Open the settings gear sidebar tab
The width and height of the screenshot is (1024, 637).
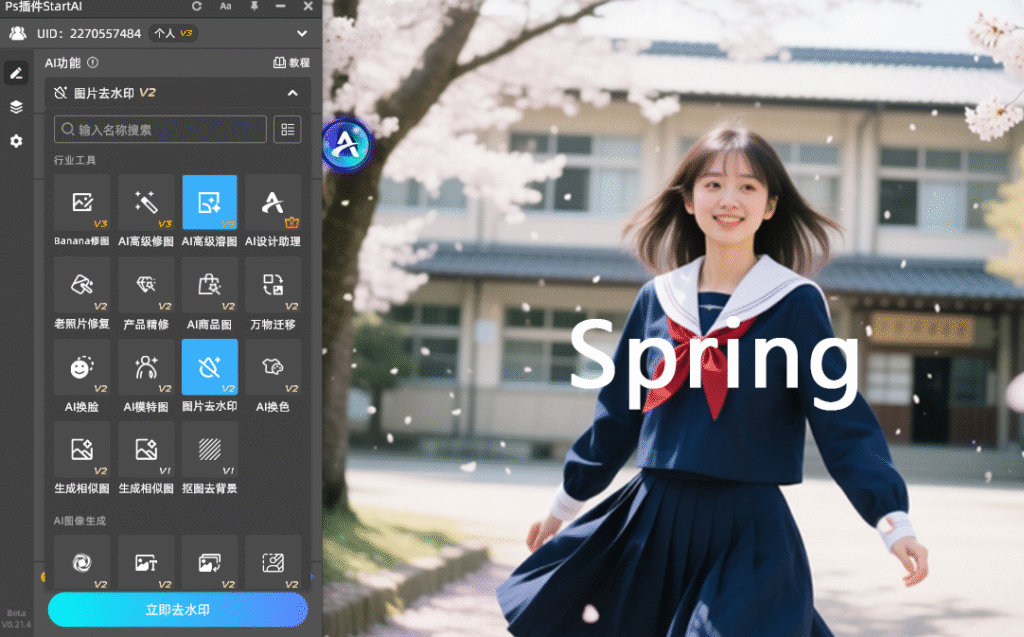(16, 142)
